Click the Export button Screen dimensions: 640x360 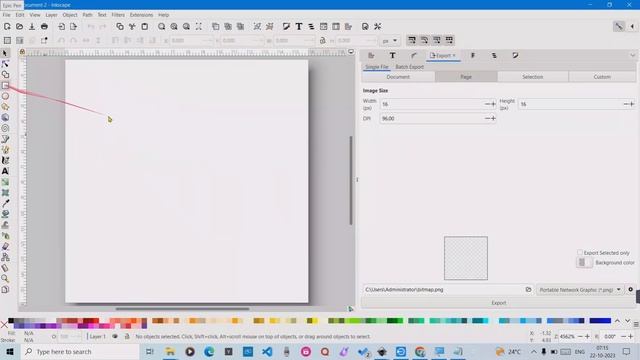(498, 303)
